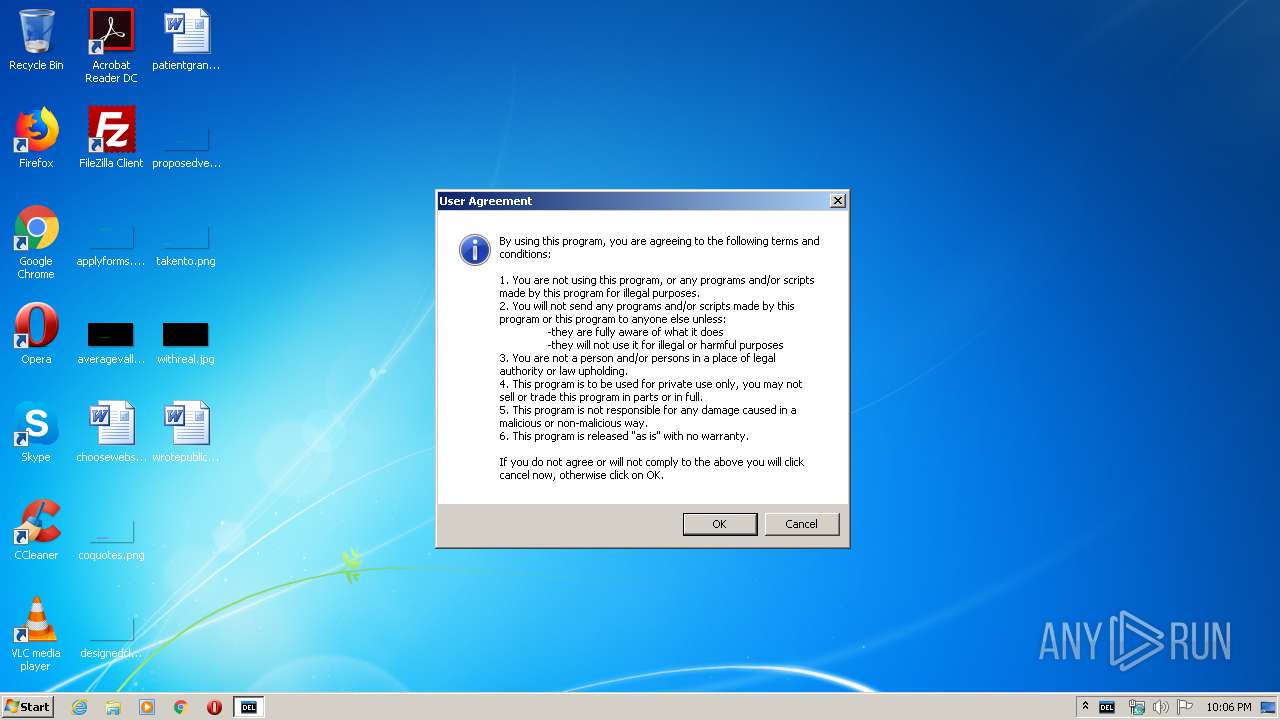Open the volume control tray icon
The image size is (1280, 720).
(1161, 707)
